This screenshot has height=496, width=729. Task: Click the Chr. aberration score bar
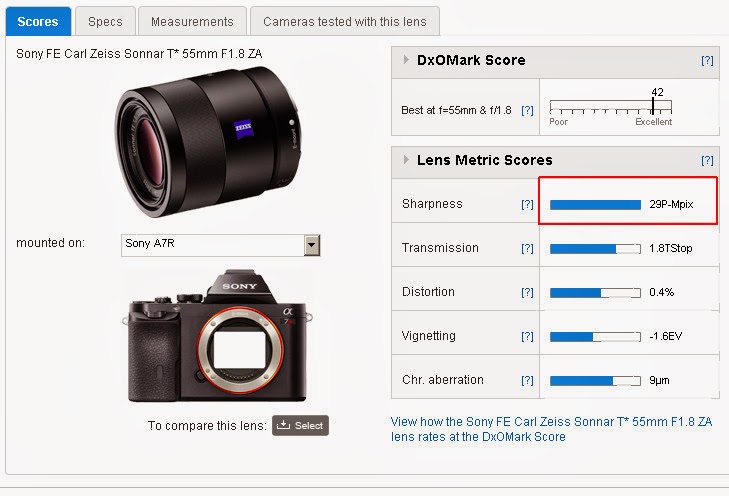pyautogui.click(x=595, y=381)
